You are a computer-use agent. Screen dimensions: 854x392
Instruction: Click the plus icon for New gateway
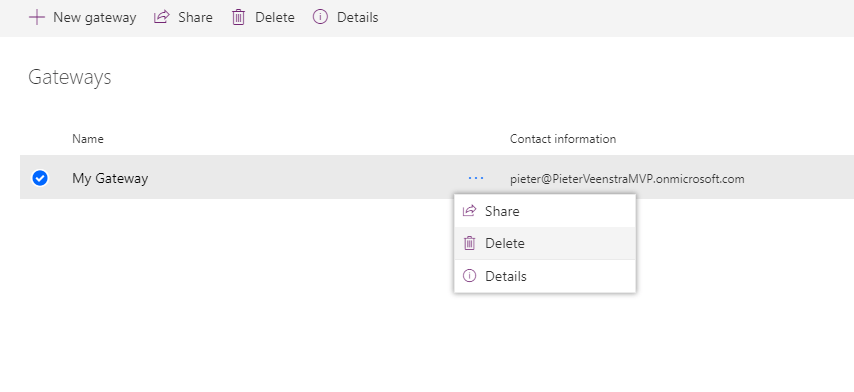coord(36,17)
